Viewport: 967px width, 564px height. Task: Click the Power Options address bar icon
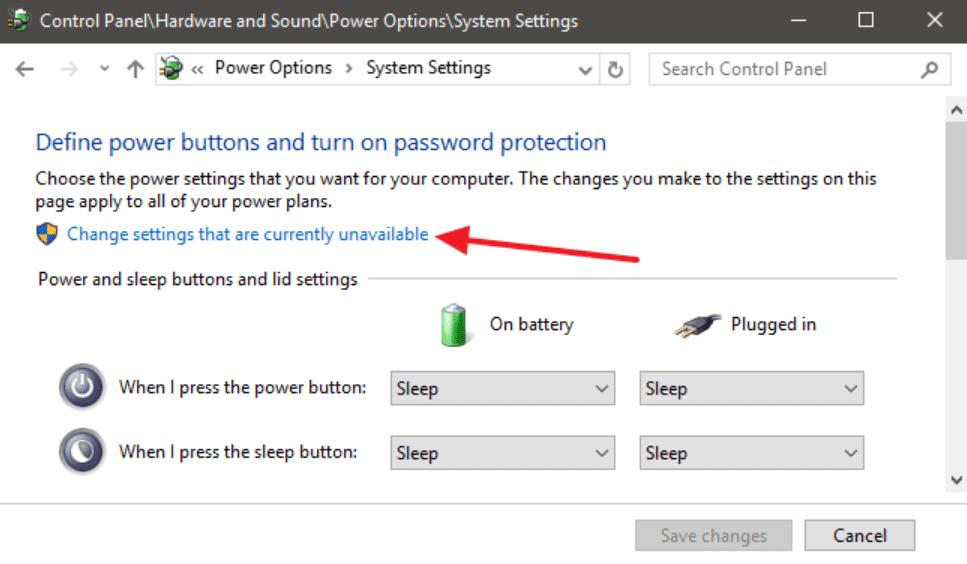tap(172, 69)
